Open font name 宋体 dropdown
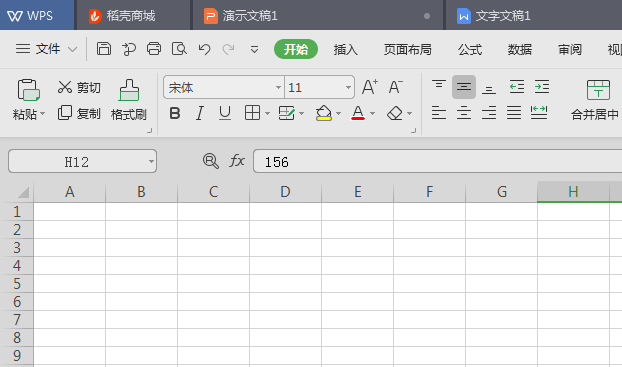This screenshot has height=367, width=622. pyautogui.click(x=278, y=87)
